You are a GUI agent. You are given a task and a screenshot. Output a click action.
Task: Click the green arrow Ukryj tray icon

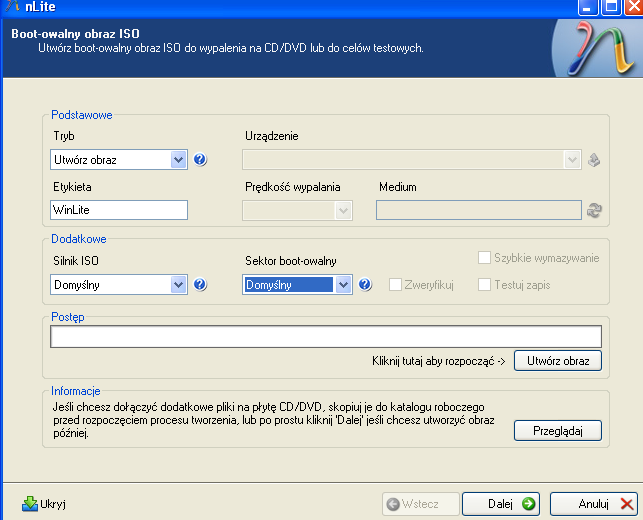30,504
